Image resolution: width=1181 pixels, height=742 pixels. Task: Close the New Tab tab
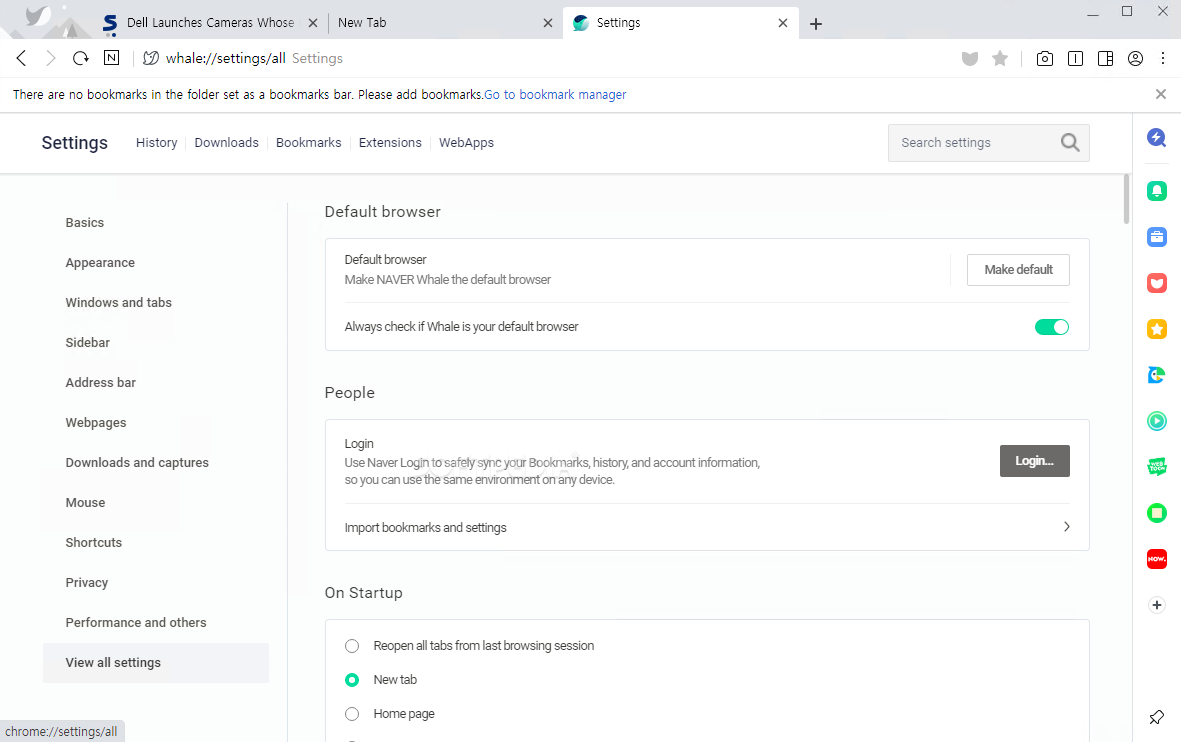pyautogui.click(x=548, y=23)
